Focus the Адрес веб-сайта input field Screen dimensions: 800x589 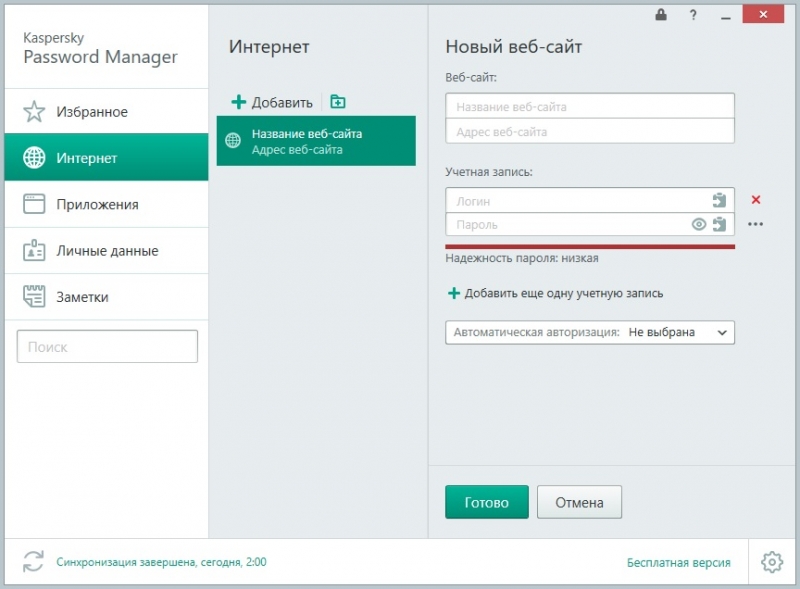click(590, 131)
